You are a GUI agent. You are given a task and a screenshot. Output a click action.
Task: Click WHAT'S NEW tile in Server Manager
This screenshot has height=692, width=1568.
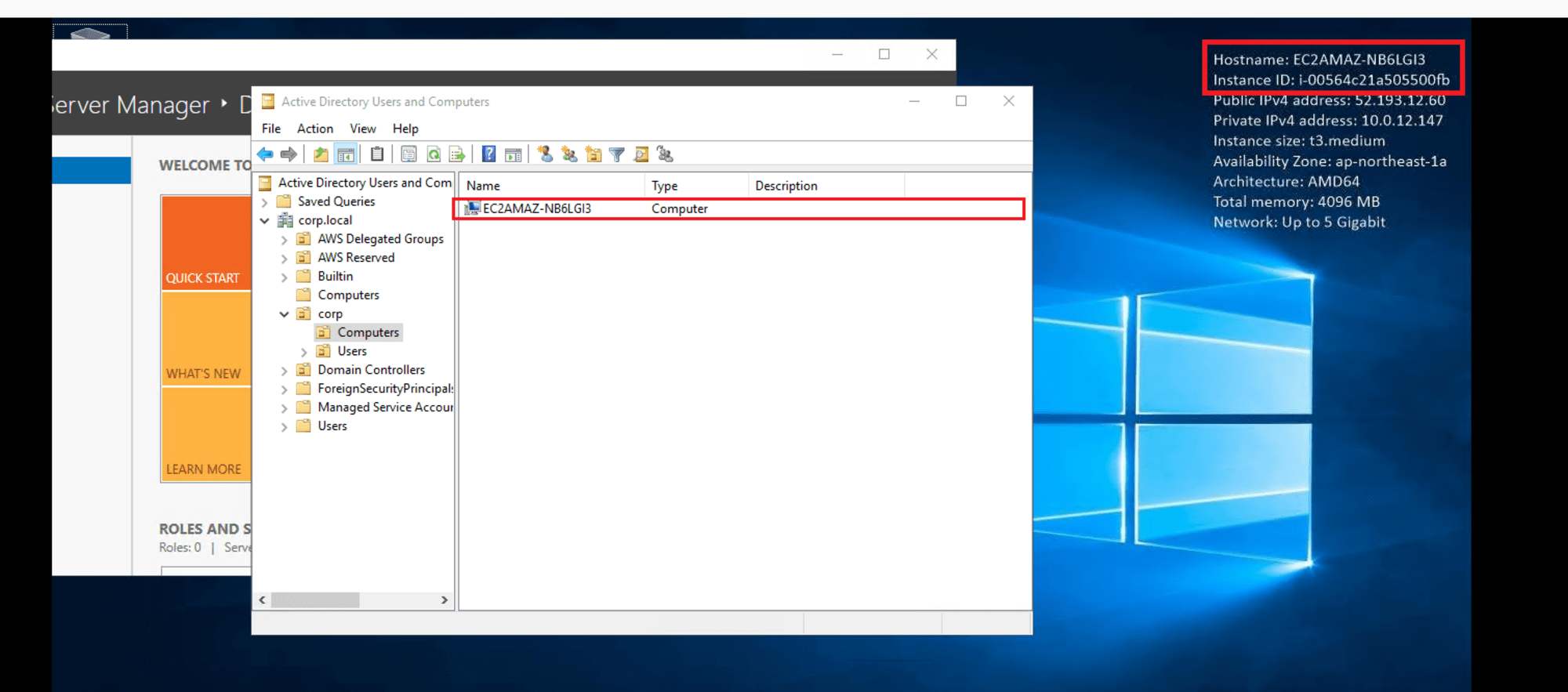pos(206,339)
